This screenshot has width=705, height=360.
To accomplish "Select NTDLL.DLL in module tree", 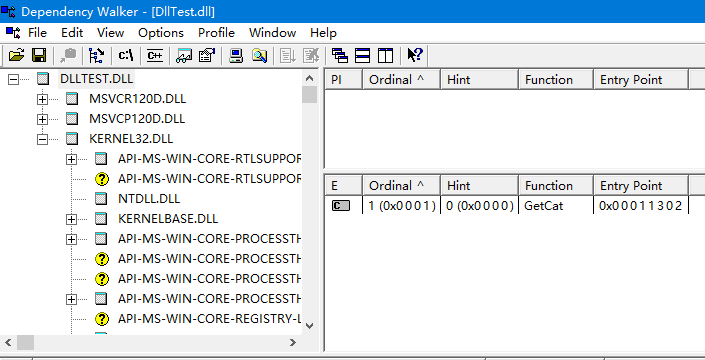I will pyautogui.click(x=149, y=198).
